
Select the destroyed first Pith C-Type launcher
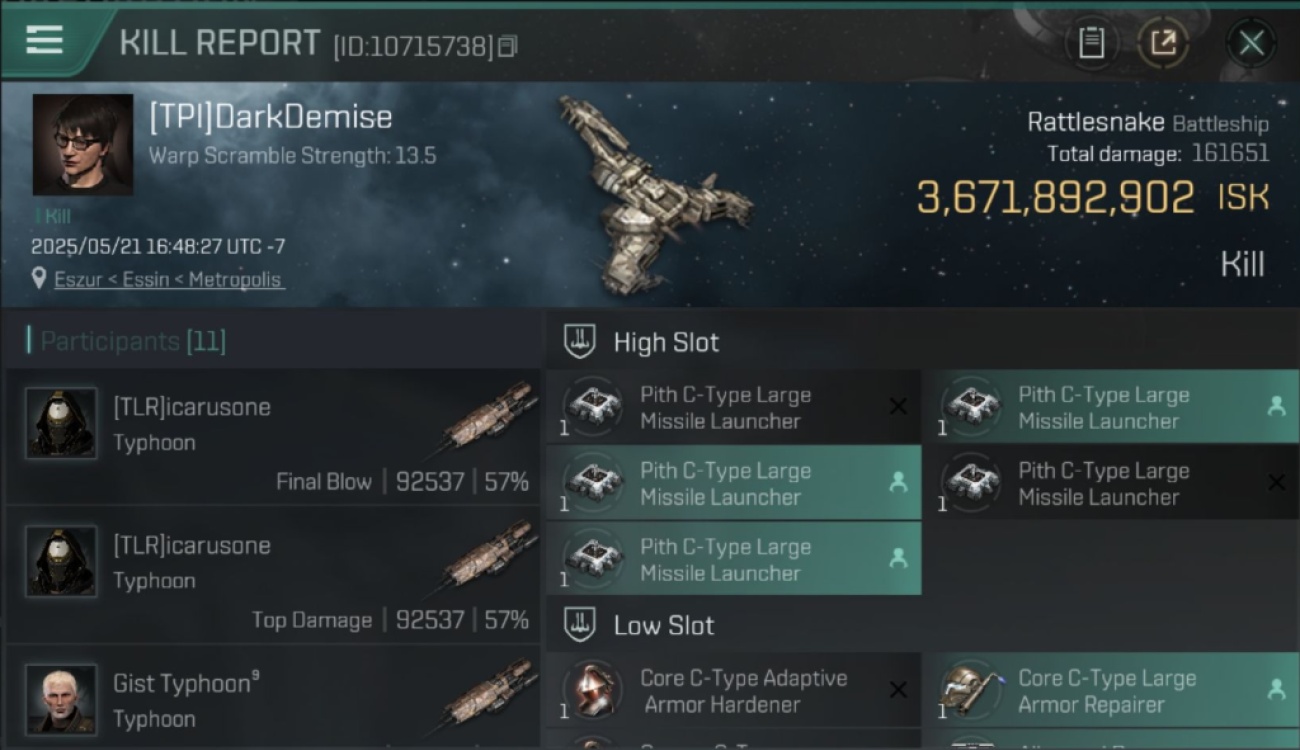[x=734, y=407]
